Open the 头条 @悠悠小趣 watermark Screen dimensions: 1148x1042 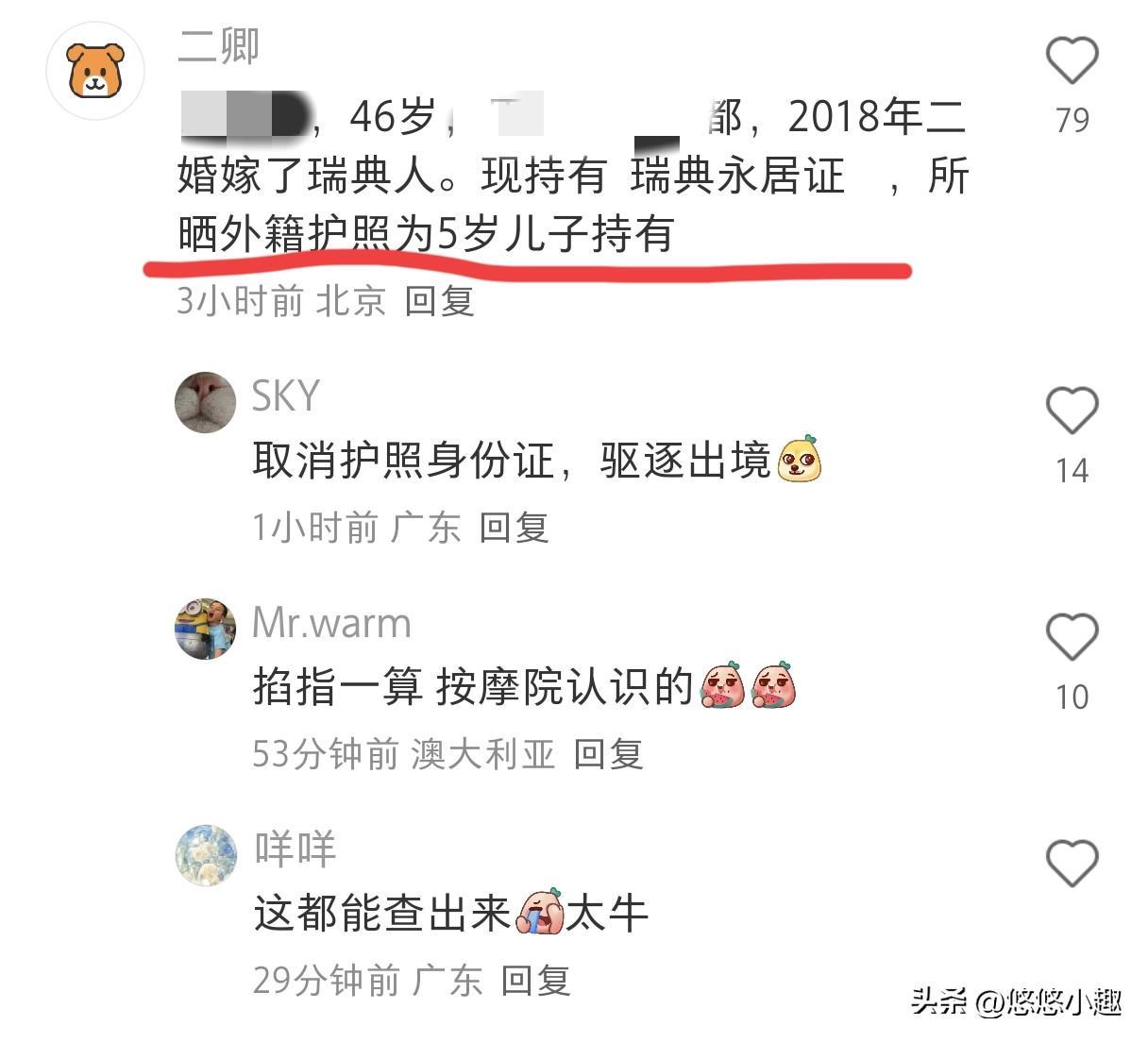pos(1016,1001)
